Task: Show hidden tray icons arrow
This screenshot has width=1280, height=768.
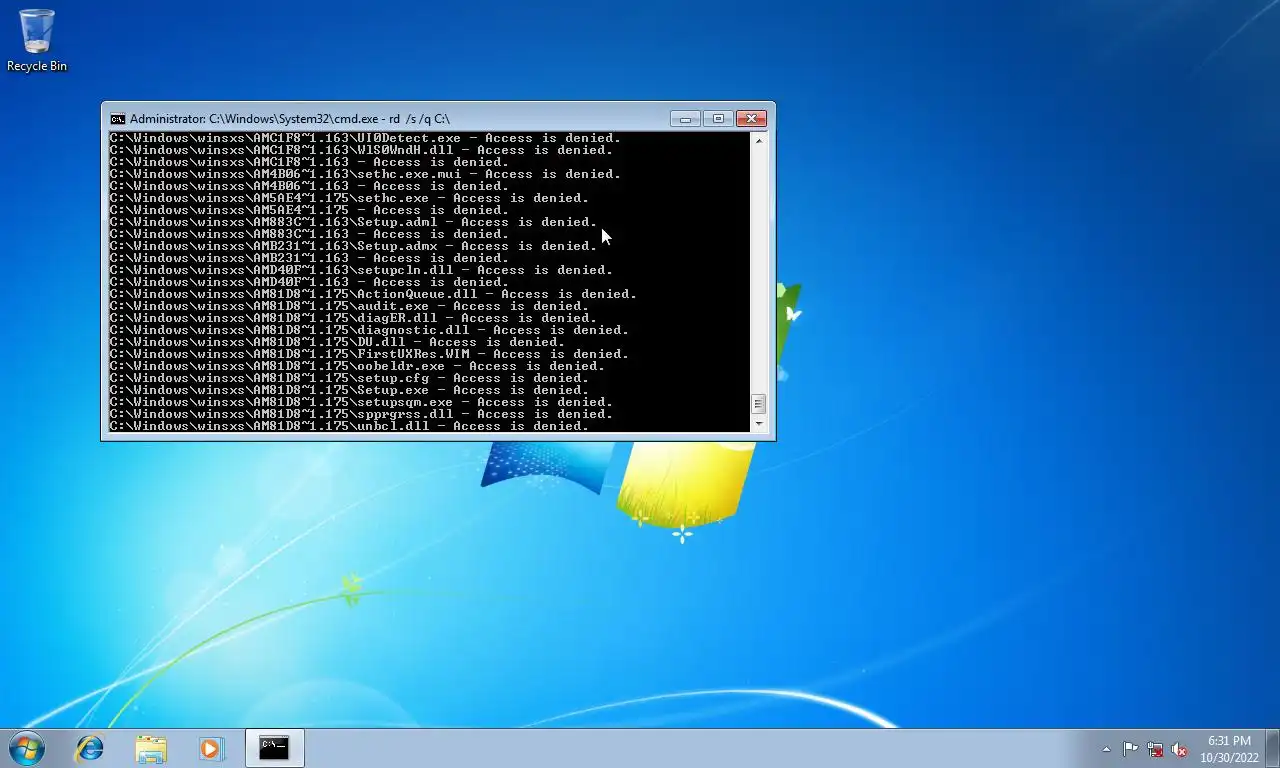Action: tap(1106, 749)
